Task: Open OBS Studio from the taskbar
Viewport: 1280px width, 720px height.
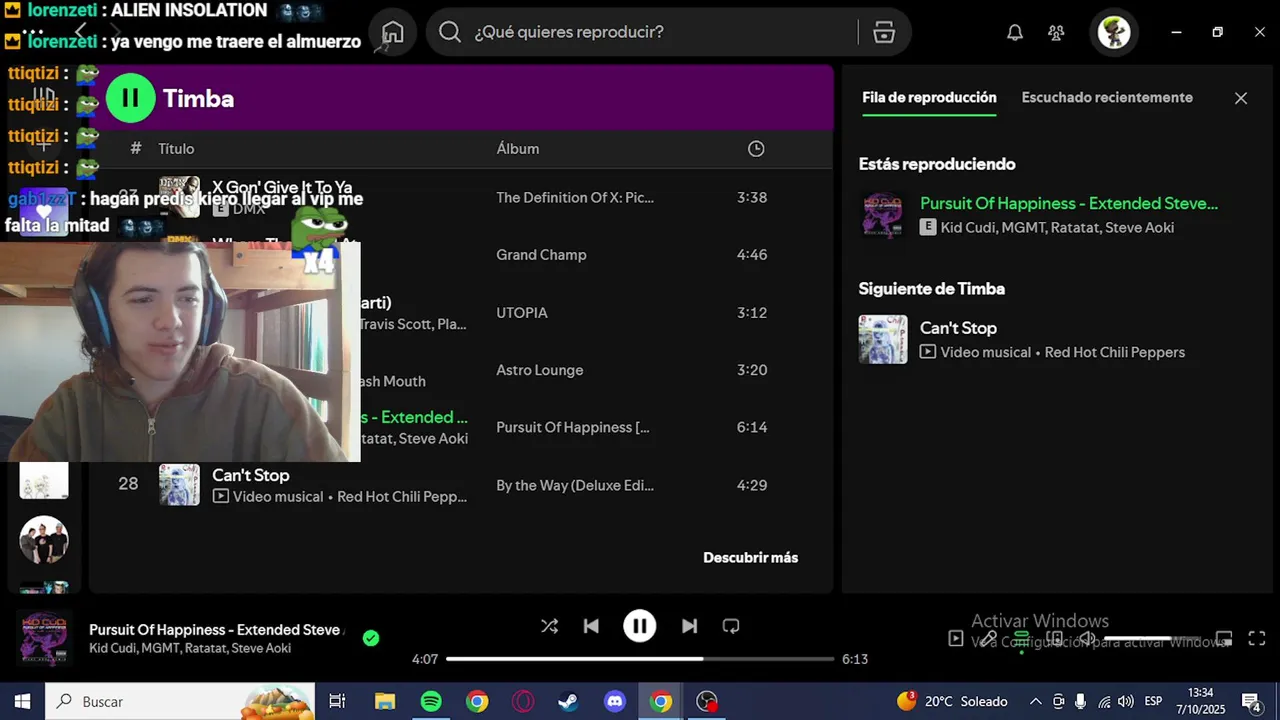Action: pyautogui.click(x=707, y=702)
